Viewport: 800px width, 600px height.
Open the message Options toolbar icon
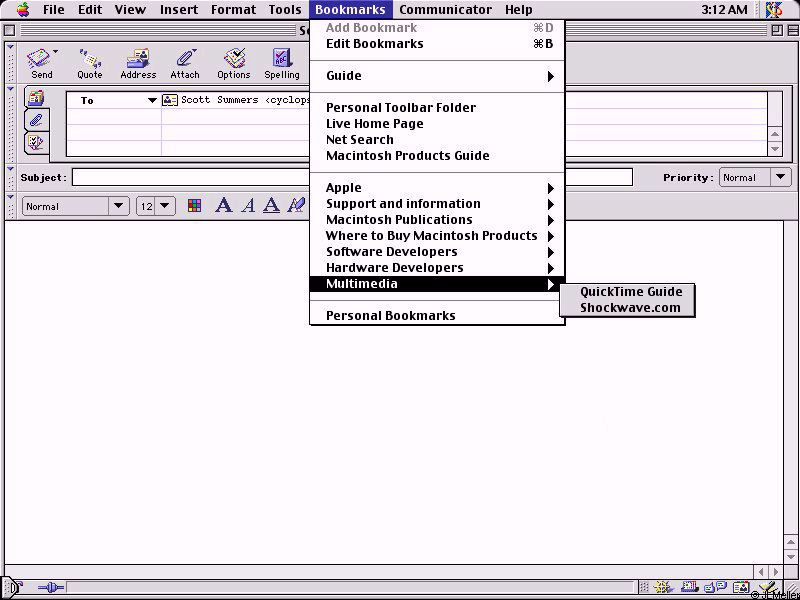tap(234, 58)
